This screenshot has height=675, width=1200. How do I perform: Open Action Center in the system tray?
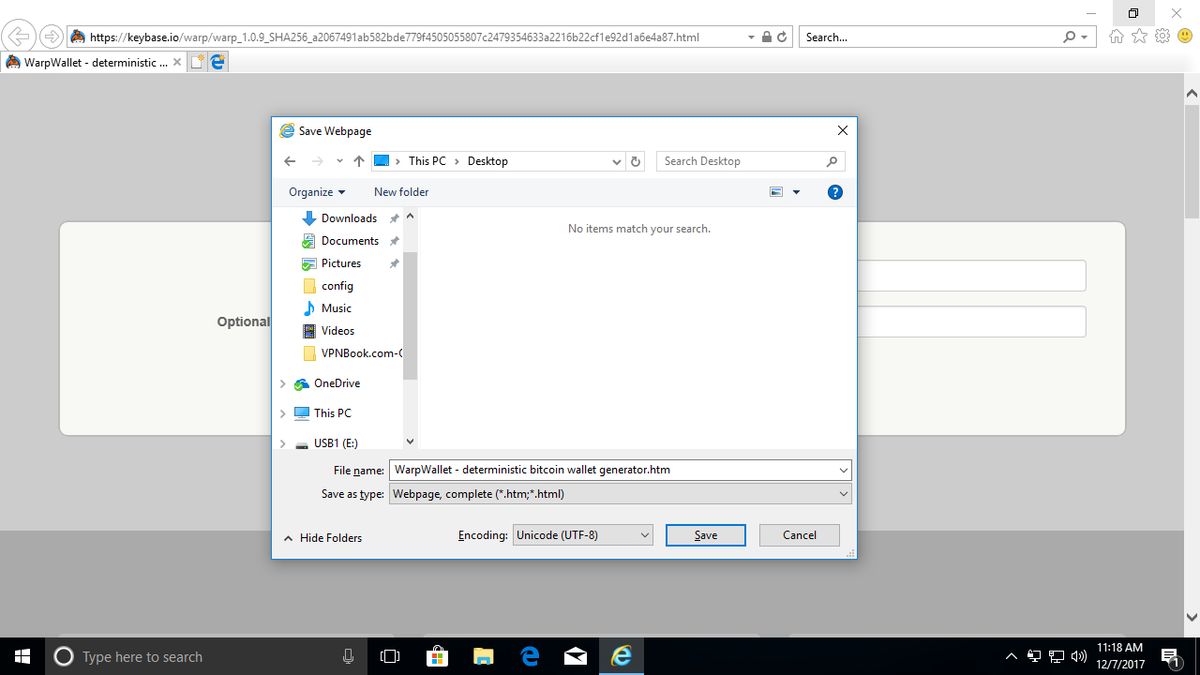1170,657
